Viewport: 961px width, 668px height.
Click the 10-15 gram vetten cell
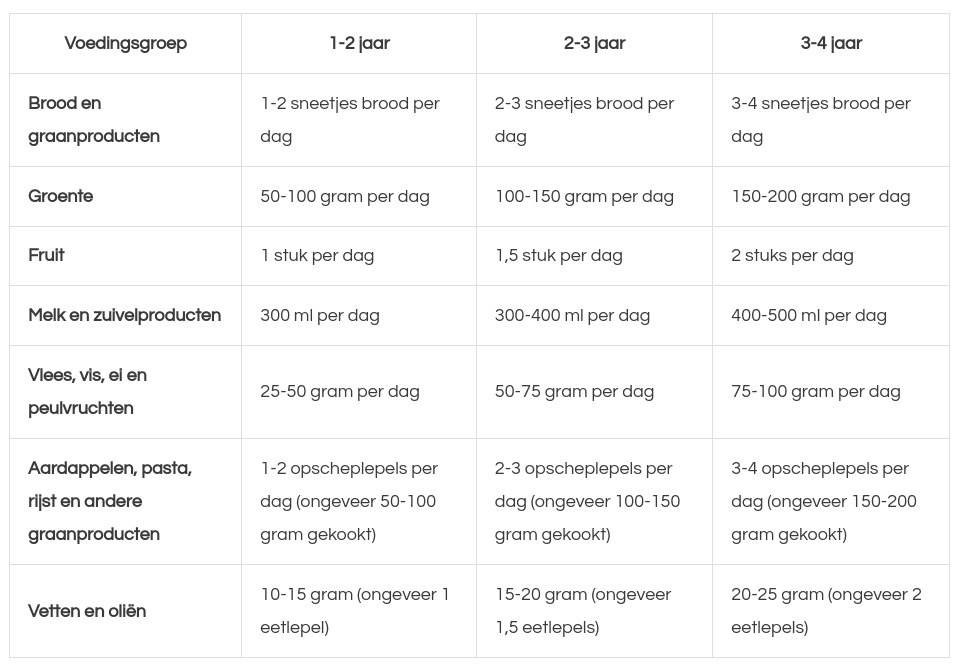click(355, 611)
